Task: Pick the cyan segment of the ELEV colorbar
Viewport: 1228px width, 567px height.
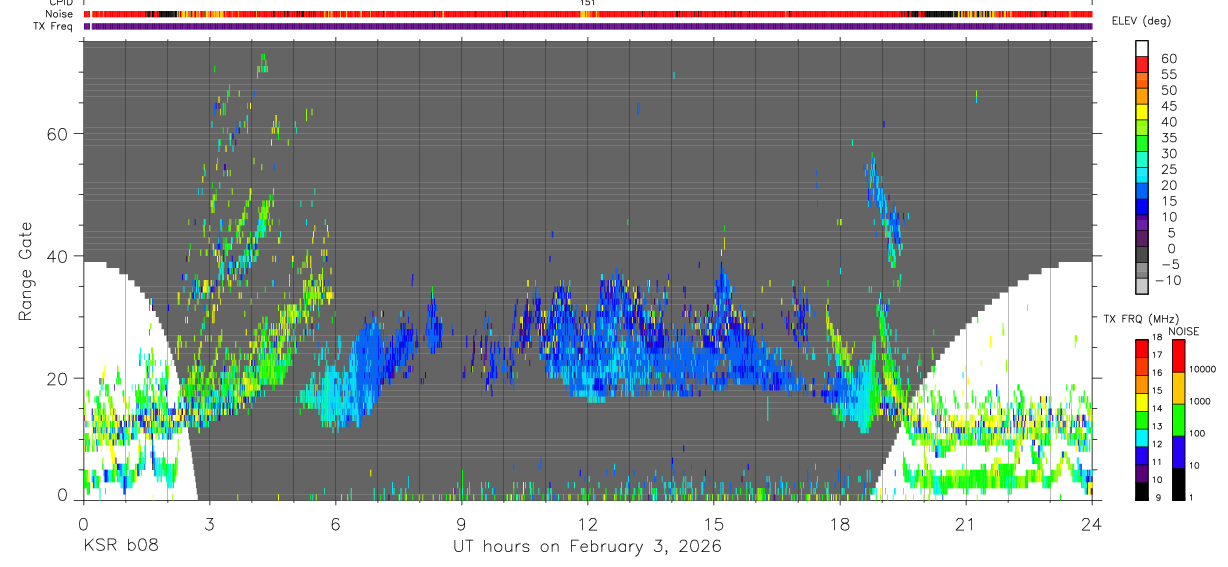Action: click(1142, 175)
